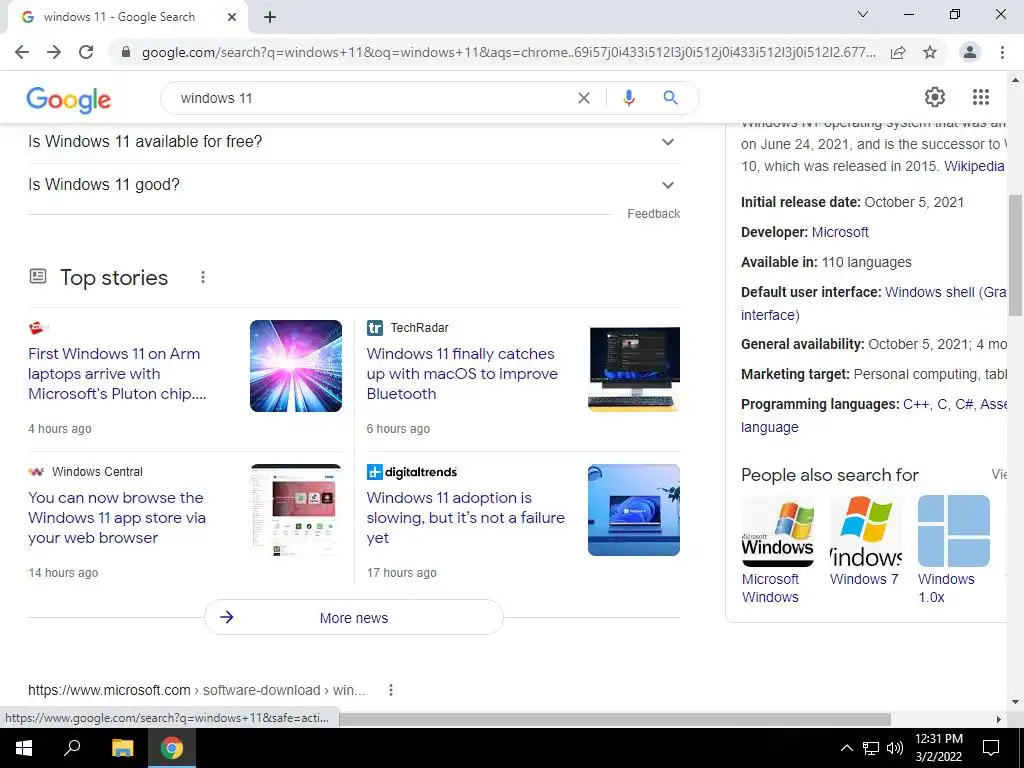This screenshot has width=1024, height=768.
Task: Click the horizontal scrollbar thumb
Action: click(613, 719)
